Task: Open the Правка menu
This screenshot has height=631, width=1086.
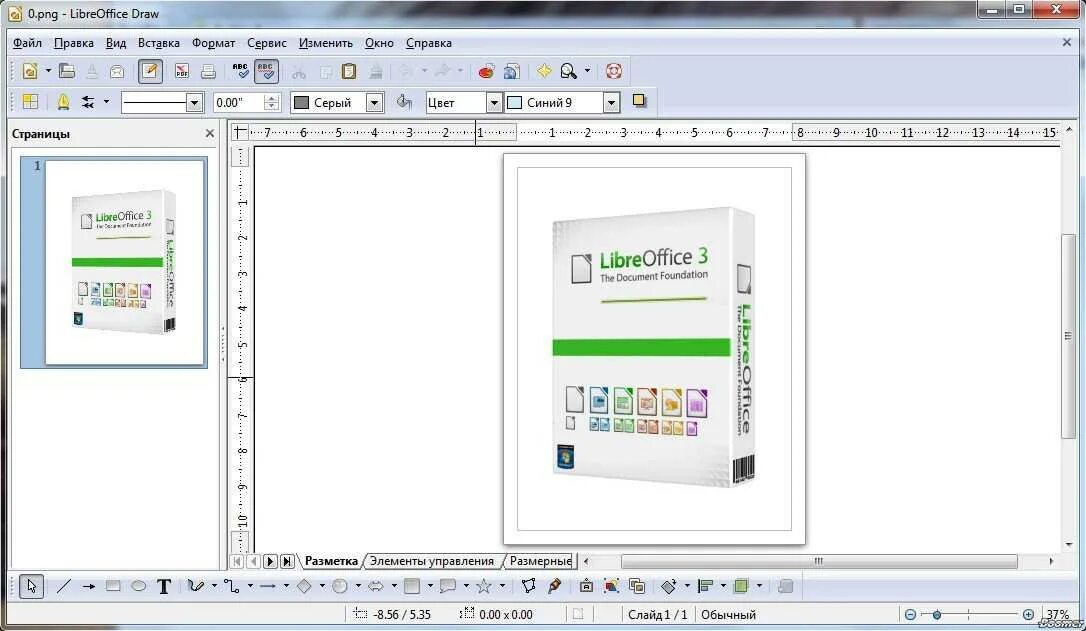Action: [73, 43]
